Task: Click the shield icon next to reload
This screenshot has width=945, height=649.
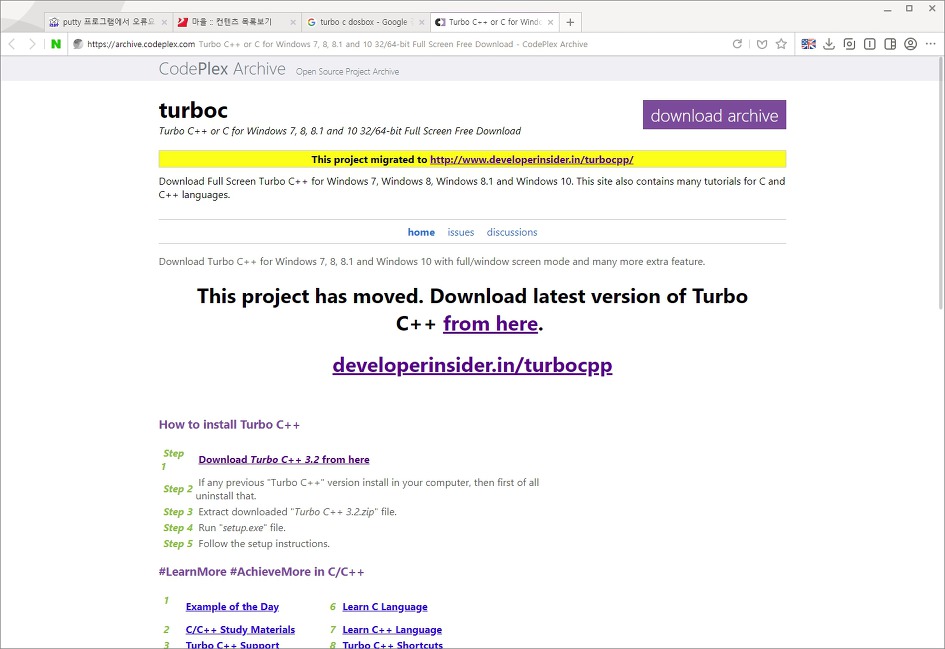Action: 762,44
